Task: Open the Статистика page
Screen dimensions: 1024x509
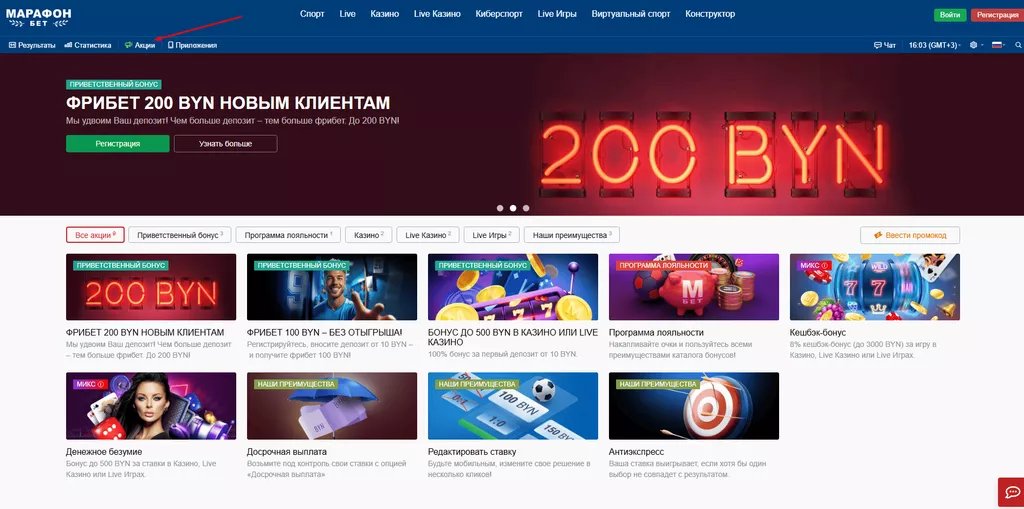Action: point(88,45)
